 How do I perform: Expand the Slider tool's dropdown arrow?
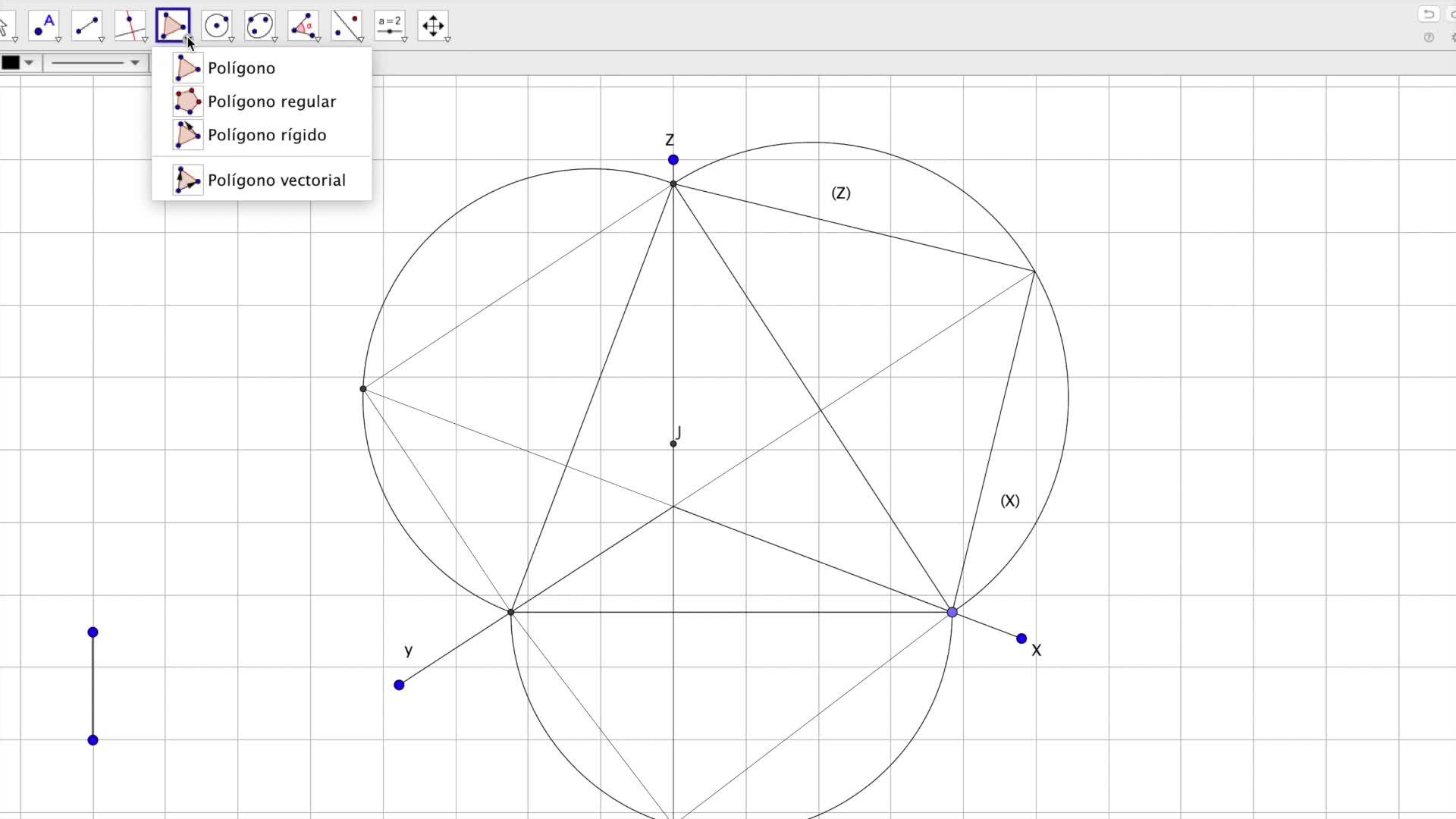pyautogui.click(x=405, y=39)
